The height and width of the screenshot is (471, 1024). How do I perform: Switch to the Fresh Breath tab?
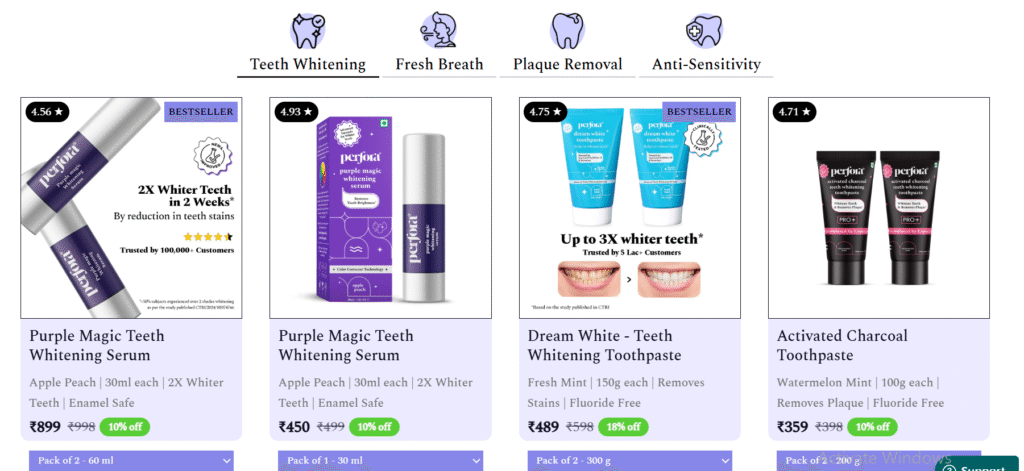[x=440, y=65]
